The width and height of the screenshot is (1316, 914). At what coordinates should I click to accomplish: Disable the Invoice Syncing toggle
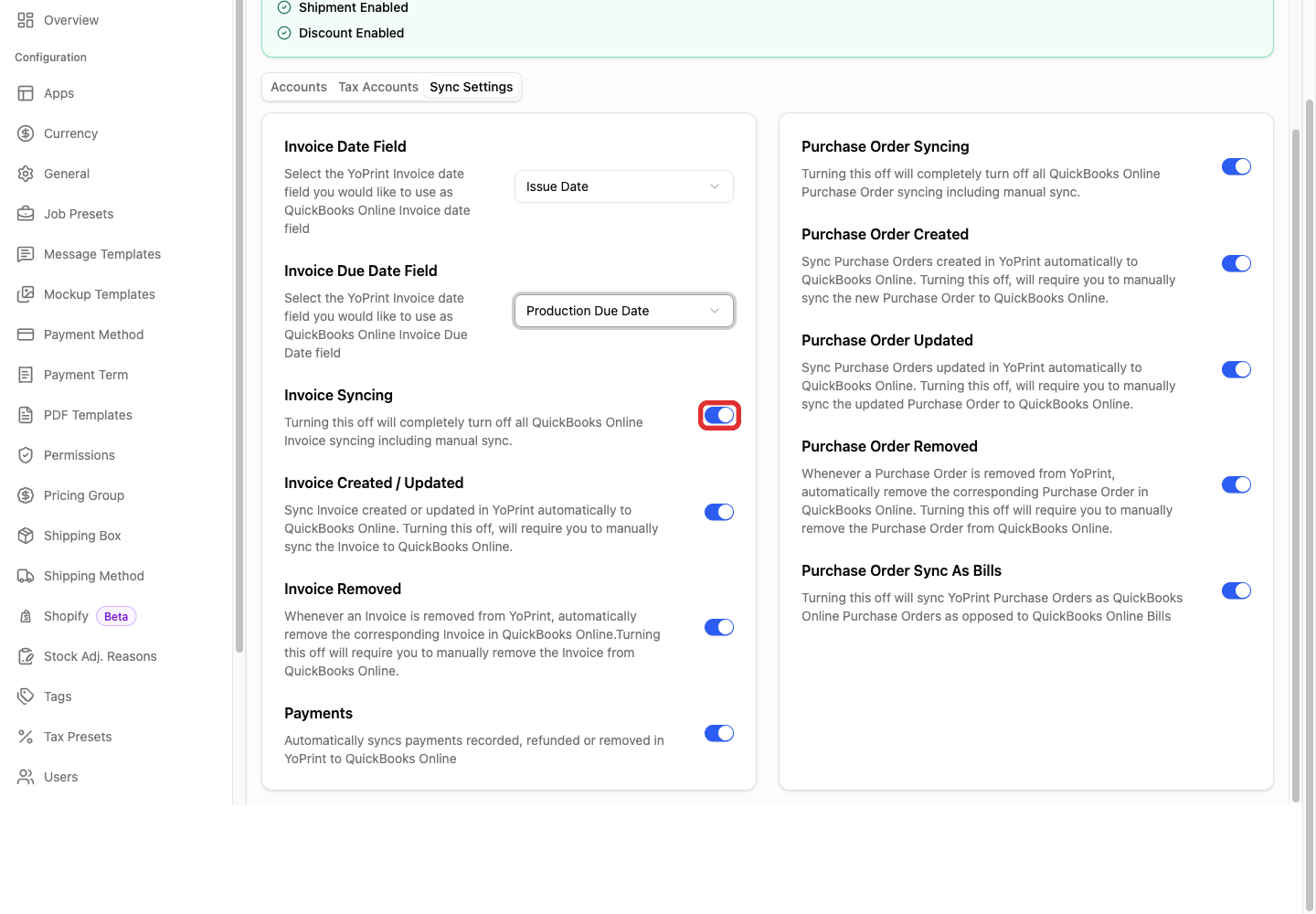coord(719,416)
